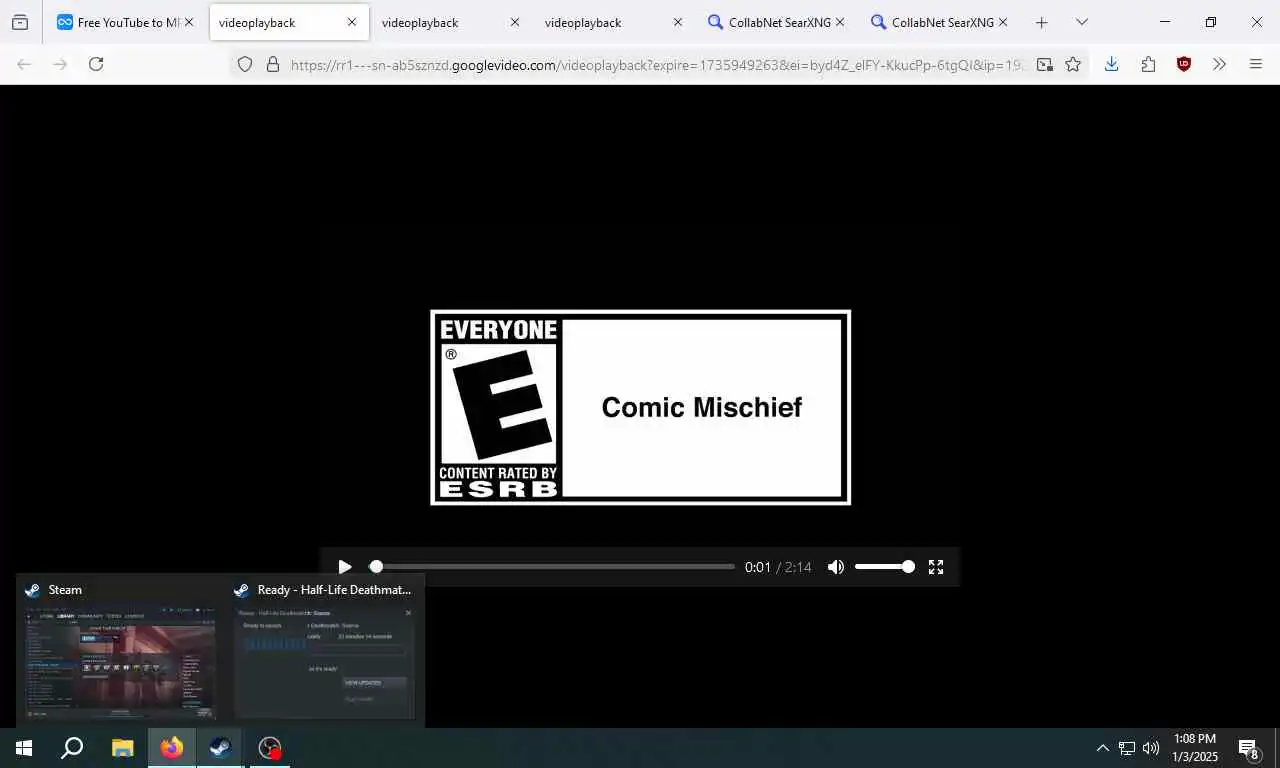Switch to last CollabNet SearXNG tab
The image size is (1280, 768).
(x=939, y=22)
